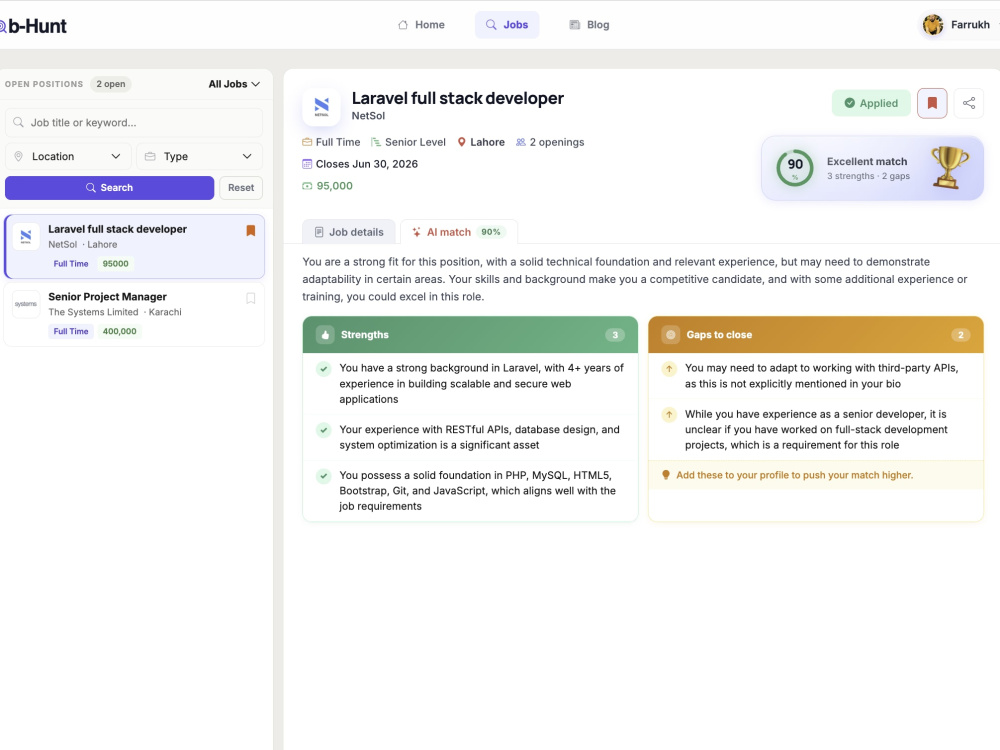Click the 2 openings people icon
Viewport: 1000px width, 750px height.
(x=521, y=142)
